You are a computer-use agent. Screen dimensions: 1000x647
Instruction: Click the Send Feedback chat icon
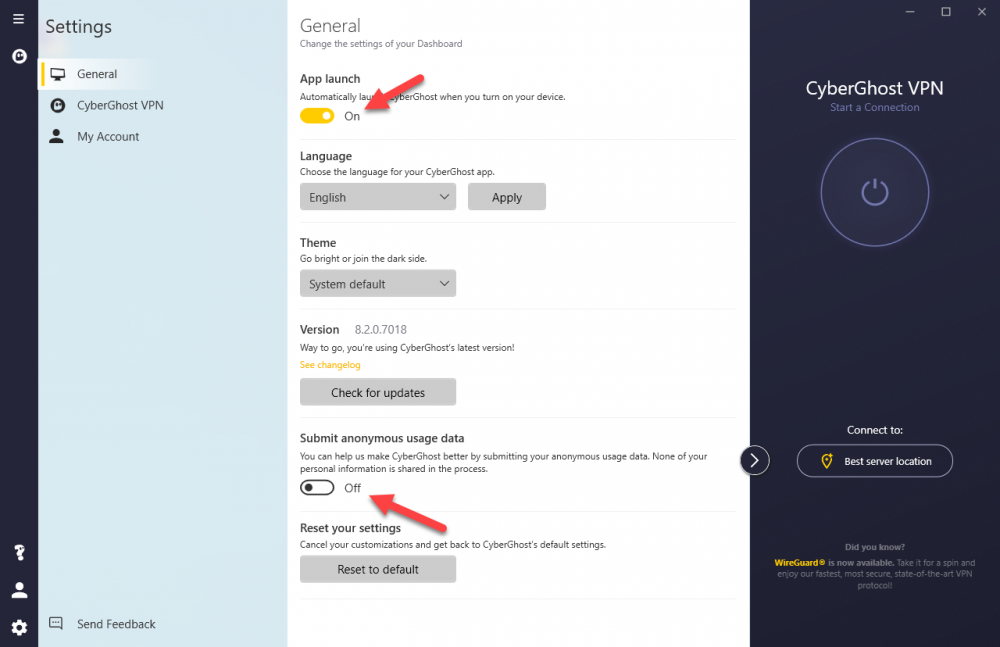point(57,623)
